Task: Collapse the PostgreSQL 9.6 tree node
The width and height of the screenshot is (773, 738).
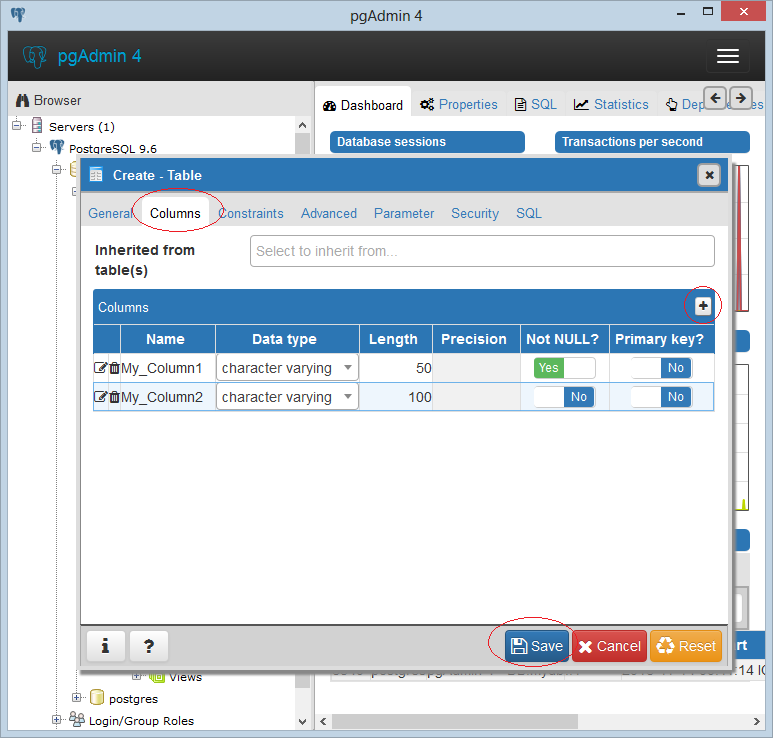Action: (36, 147)
